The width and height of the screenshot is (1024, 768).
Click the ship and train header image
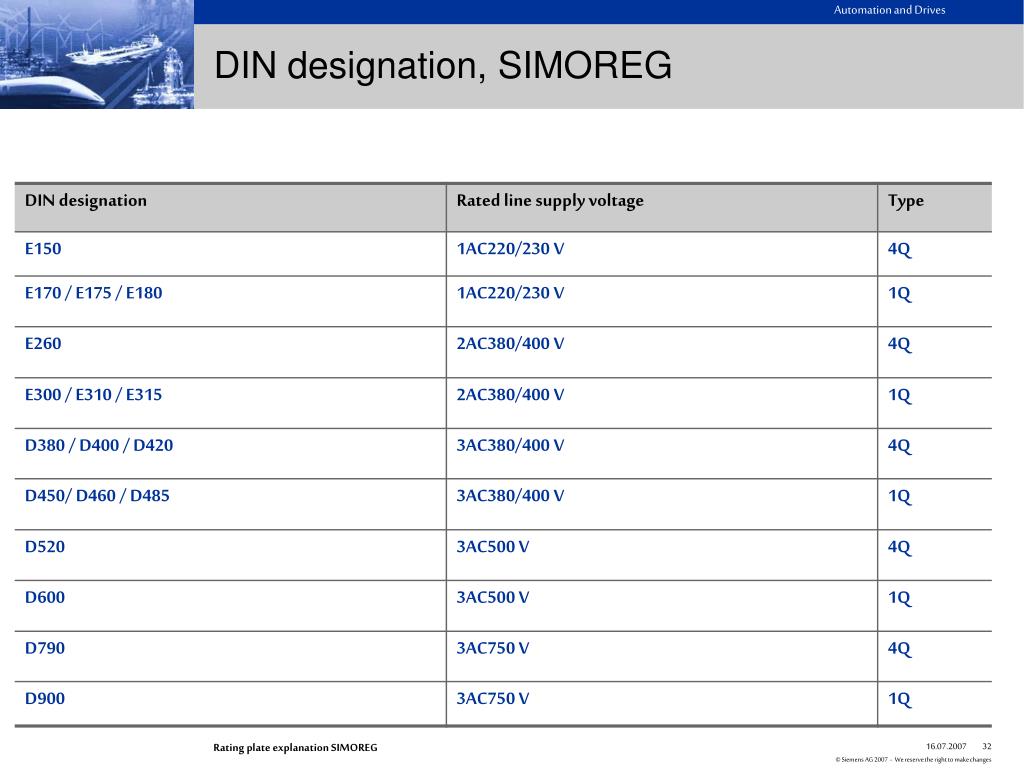click(x=97, y=54)
